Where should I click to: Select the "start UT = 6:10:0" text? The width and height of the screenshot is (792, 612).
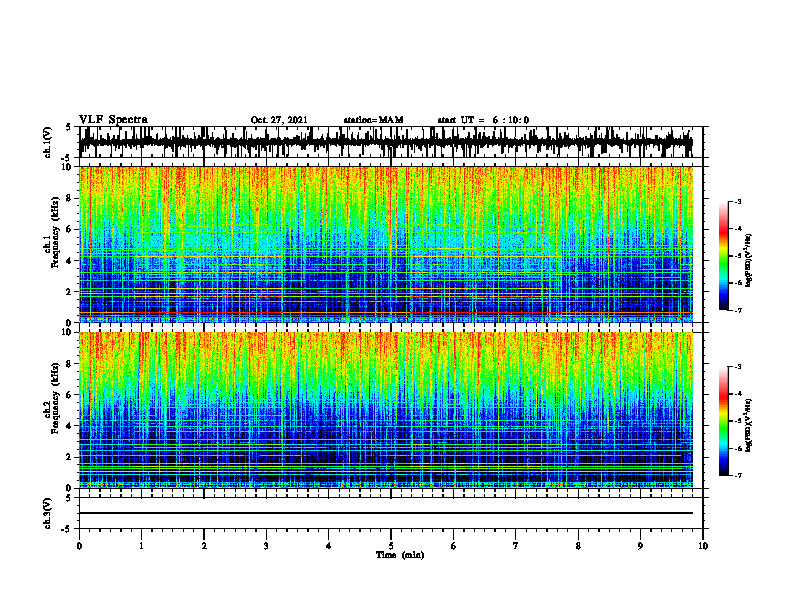pyautogui.click(x=483, y=120)
